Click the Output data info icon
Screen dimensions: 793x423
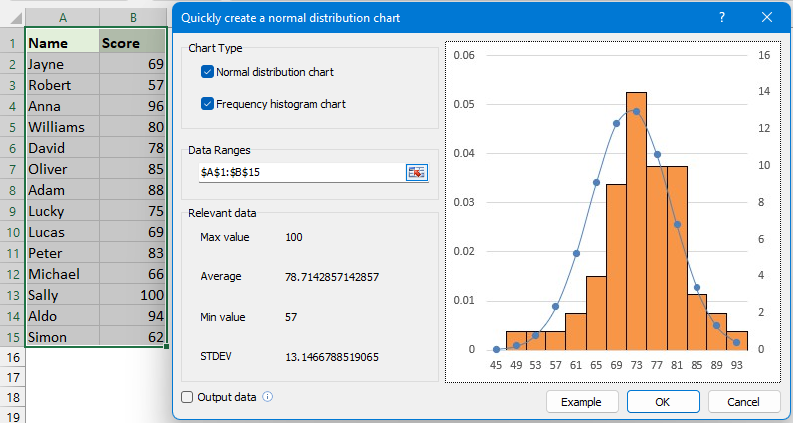pos(267,397)
